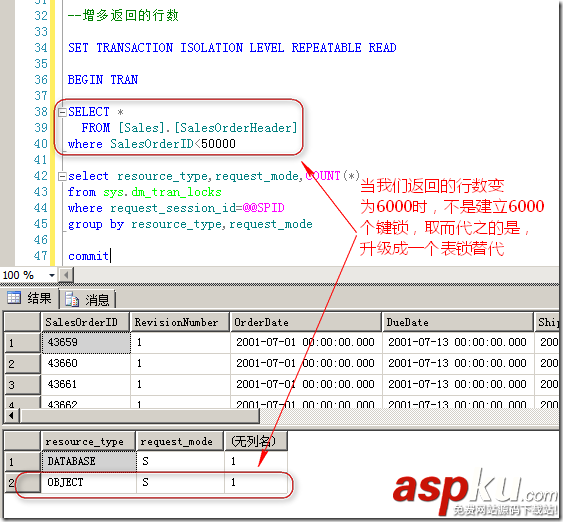Screen dimensions: 563x522
Task: Select the resource_type column header
Action: pos(88,441)
